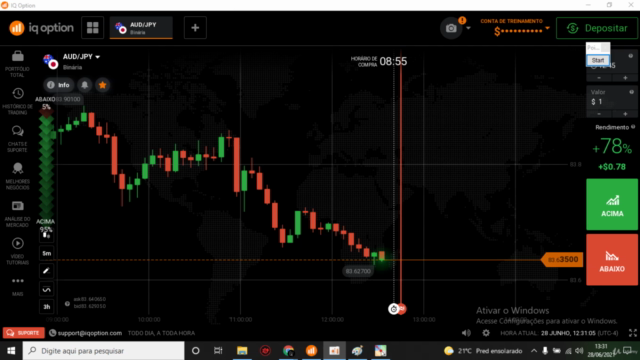Add a new asset tab with plus
This screenshot has height=360, width=640.
point(195,28)
